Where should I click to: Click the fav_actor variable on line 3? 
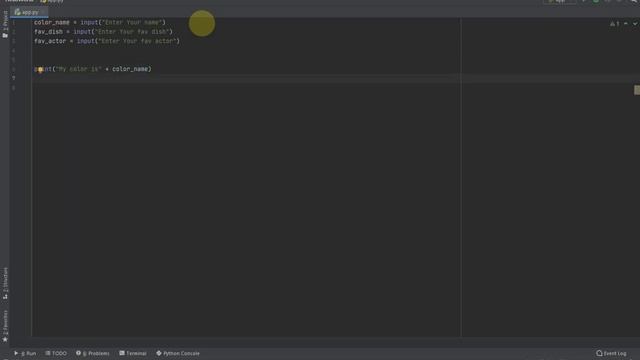(x=50, y=41)
